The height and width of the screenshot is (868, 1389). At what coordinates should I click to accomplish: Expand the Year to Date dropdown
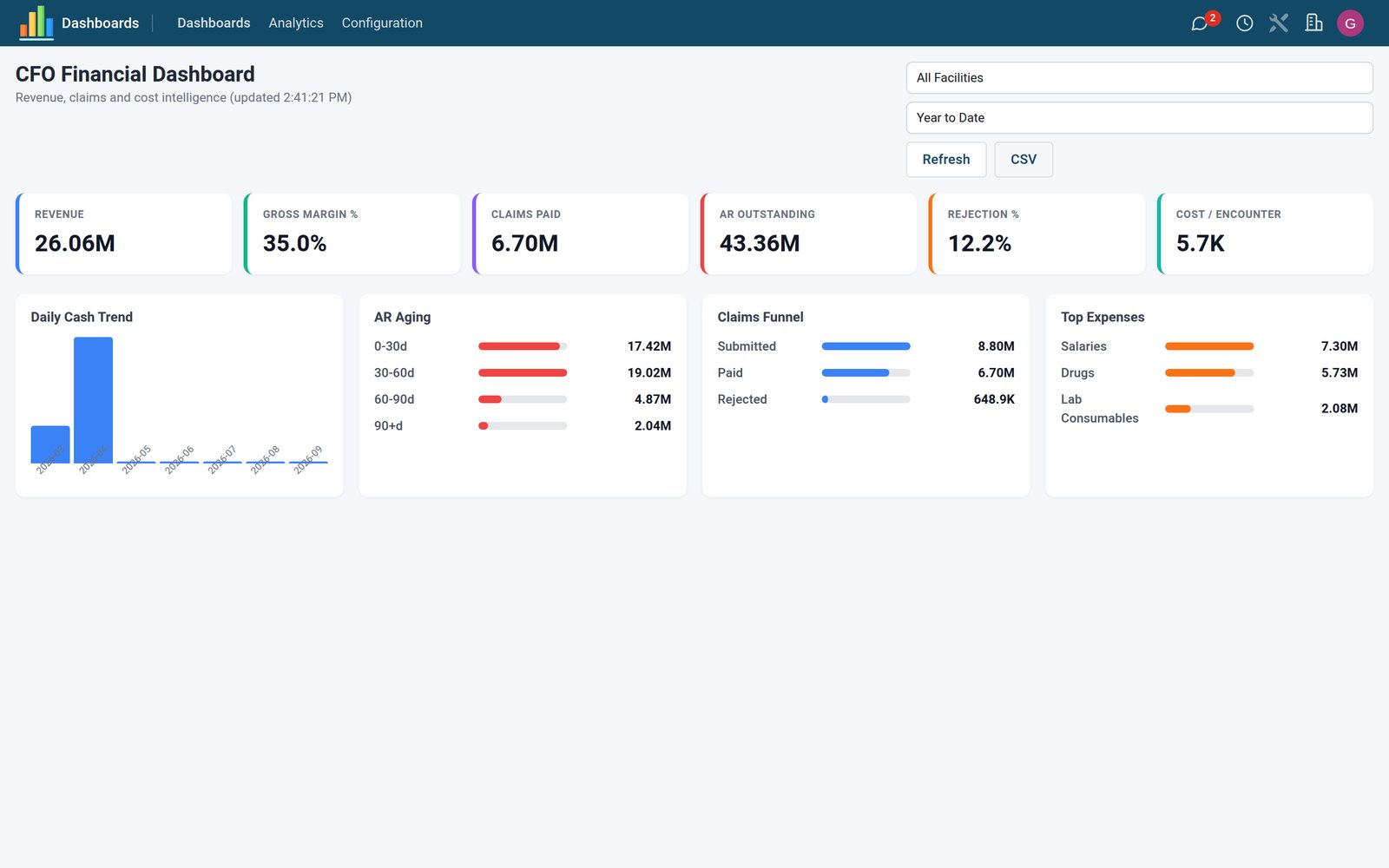(1139, 118)
